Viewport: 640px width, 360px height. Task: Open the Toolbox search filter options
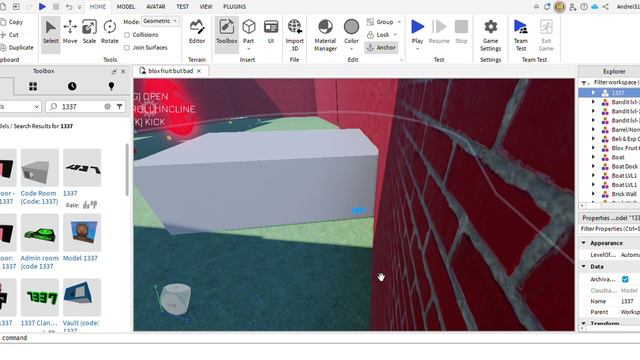120,107
